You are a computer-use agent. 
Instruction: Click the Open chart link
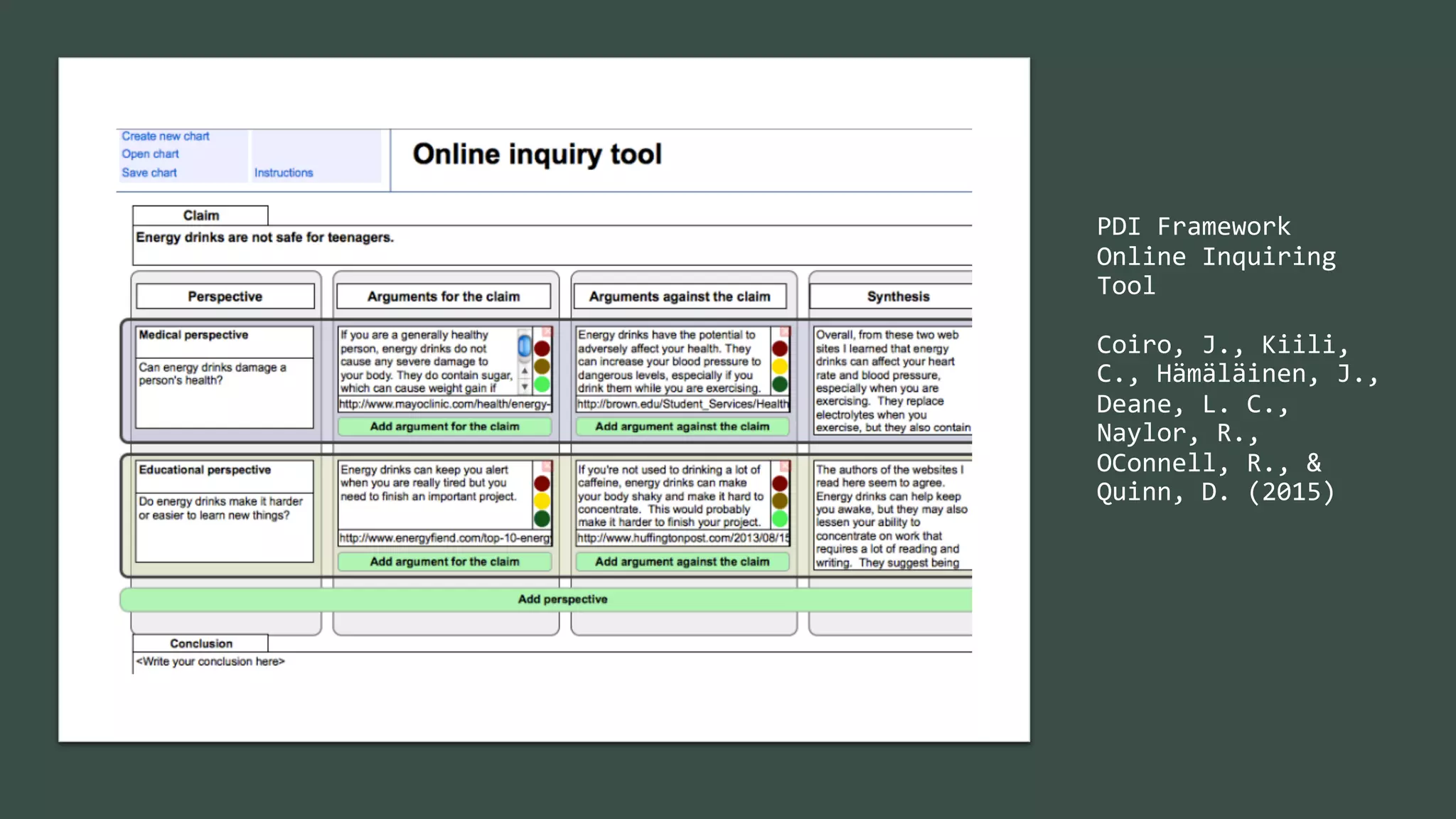pyautogui.click(x=150, y=154)
